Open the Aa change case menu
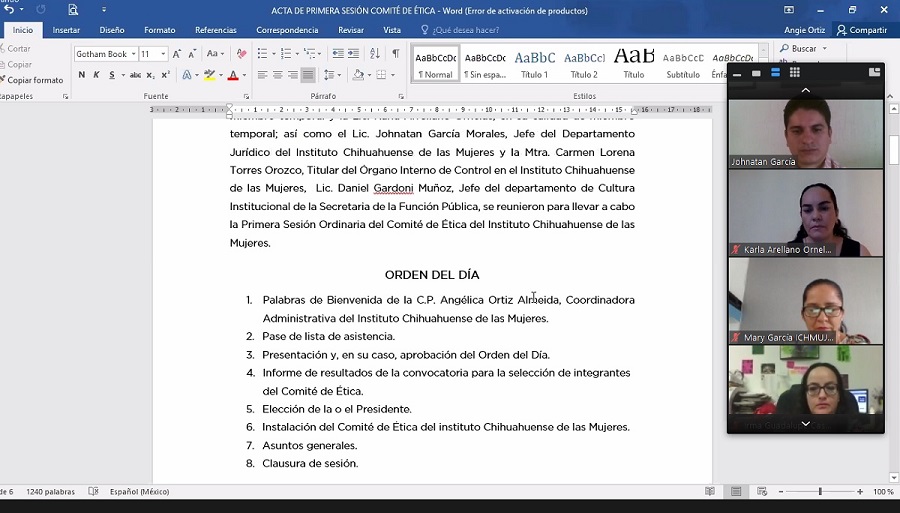 215,54
